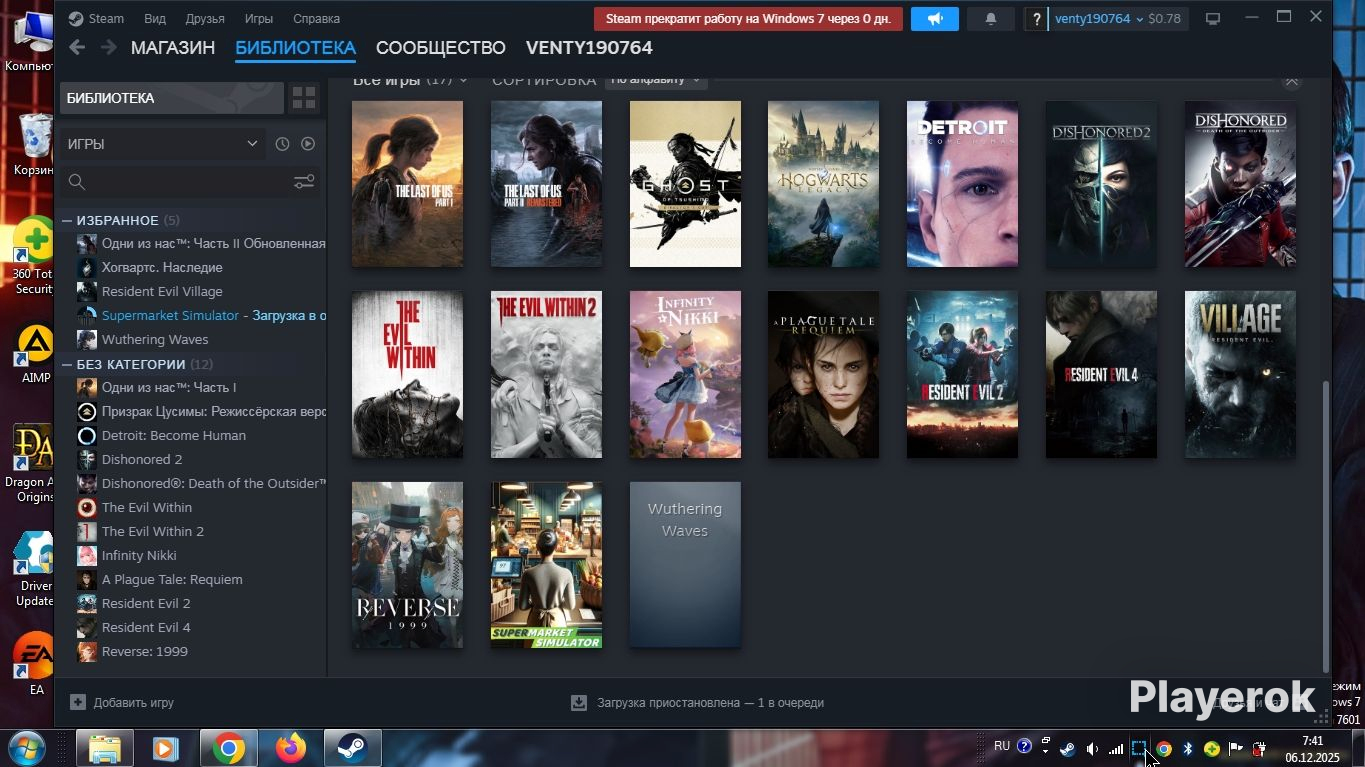Open the Друзья menu

click(x=205, y=19)
